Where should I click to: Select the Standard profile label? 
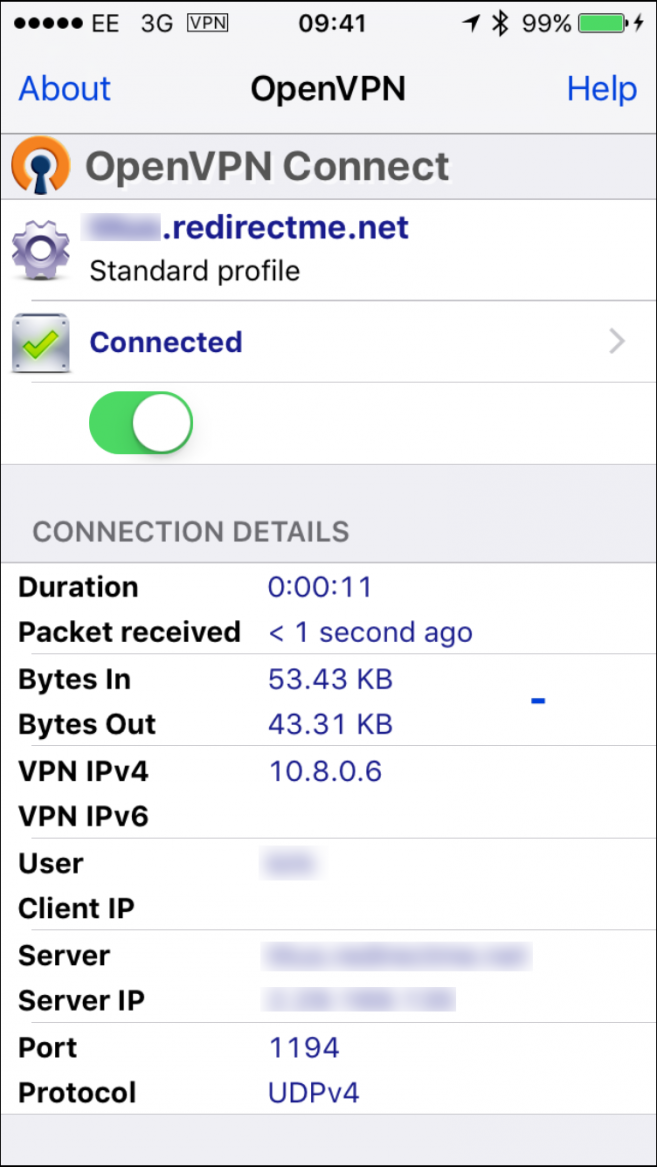coord(194,270)
